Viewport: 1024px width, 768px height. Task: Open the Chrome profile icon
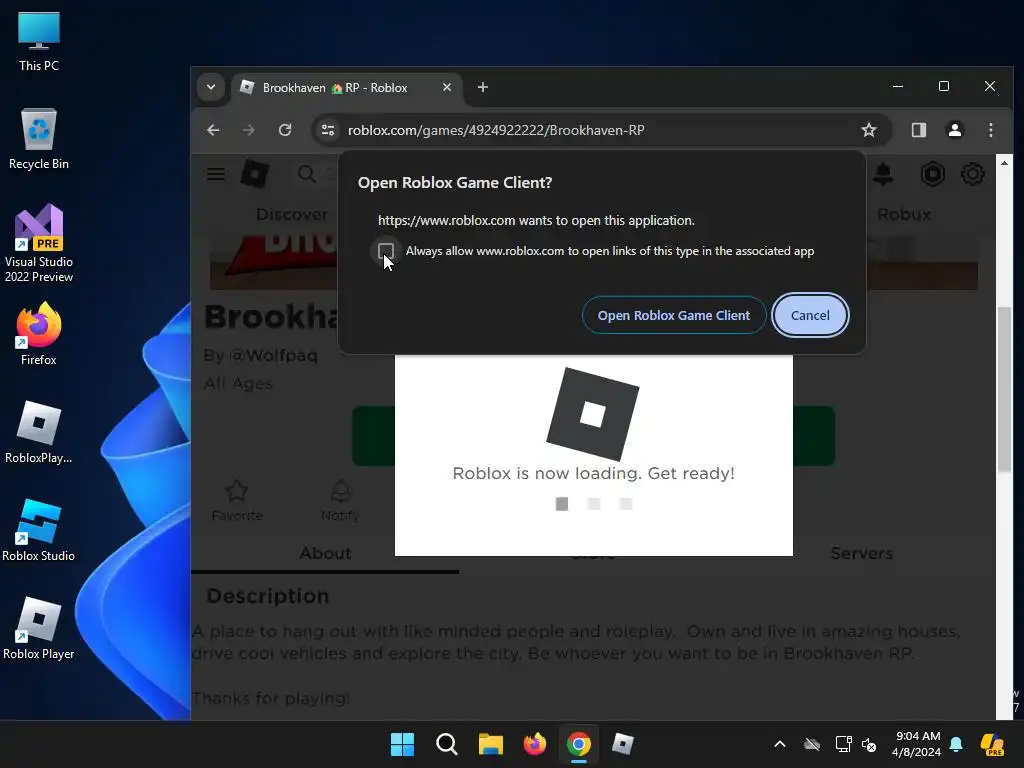coord(955,130)
